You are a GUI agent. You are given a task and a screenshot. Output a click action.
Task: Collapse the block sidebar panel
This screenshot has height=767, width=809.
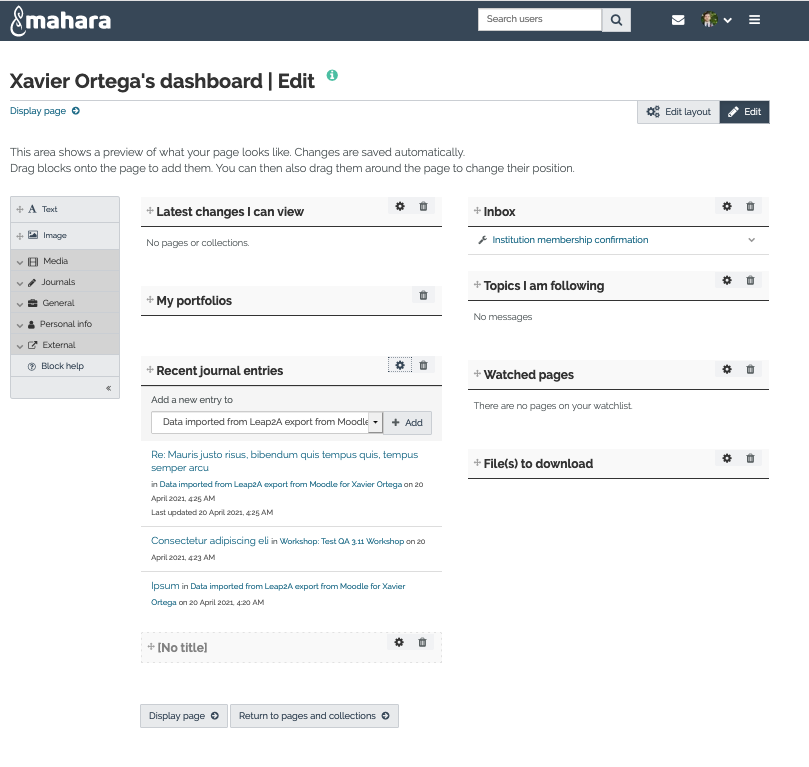[108, 388]
